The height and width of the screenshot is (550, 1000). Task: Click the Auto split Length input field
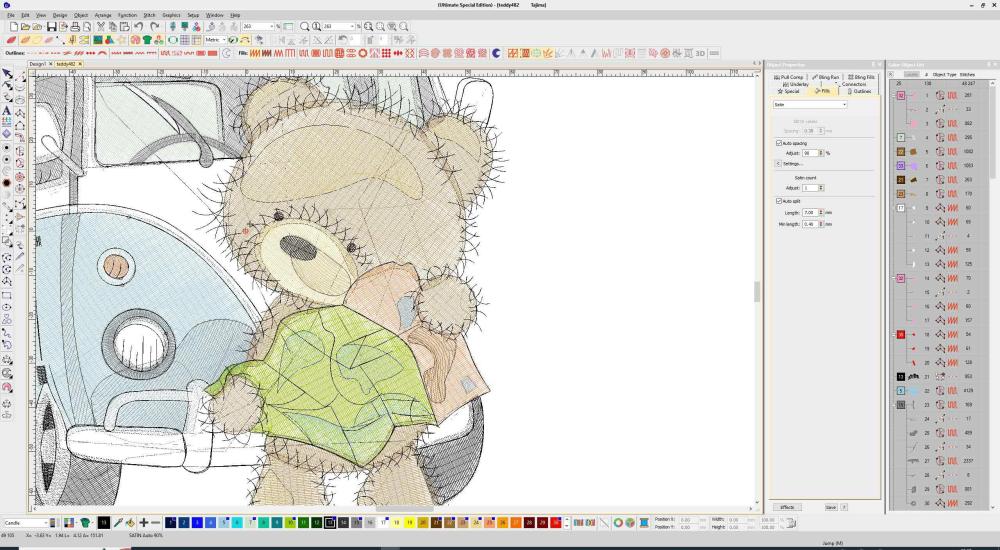(810, 212)
